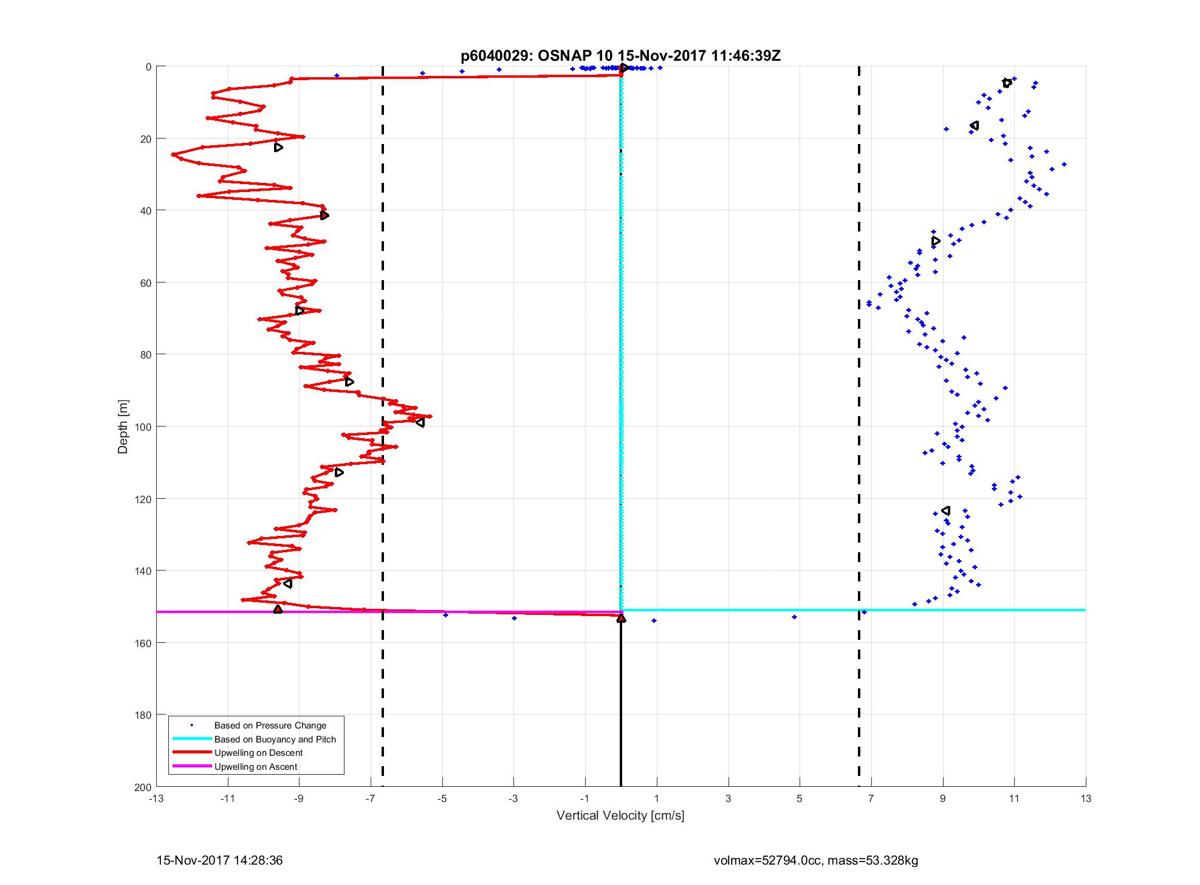Click x-axis tick label -13
The image size is (1200, 885).
pyautogui.click(x=155, y=798)
